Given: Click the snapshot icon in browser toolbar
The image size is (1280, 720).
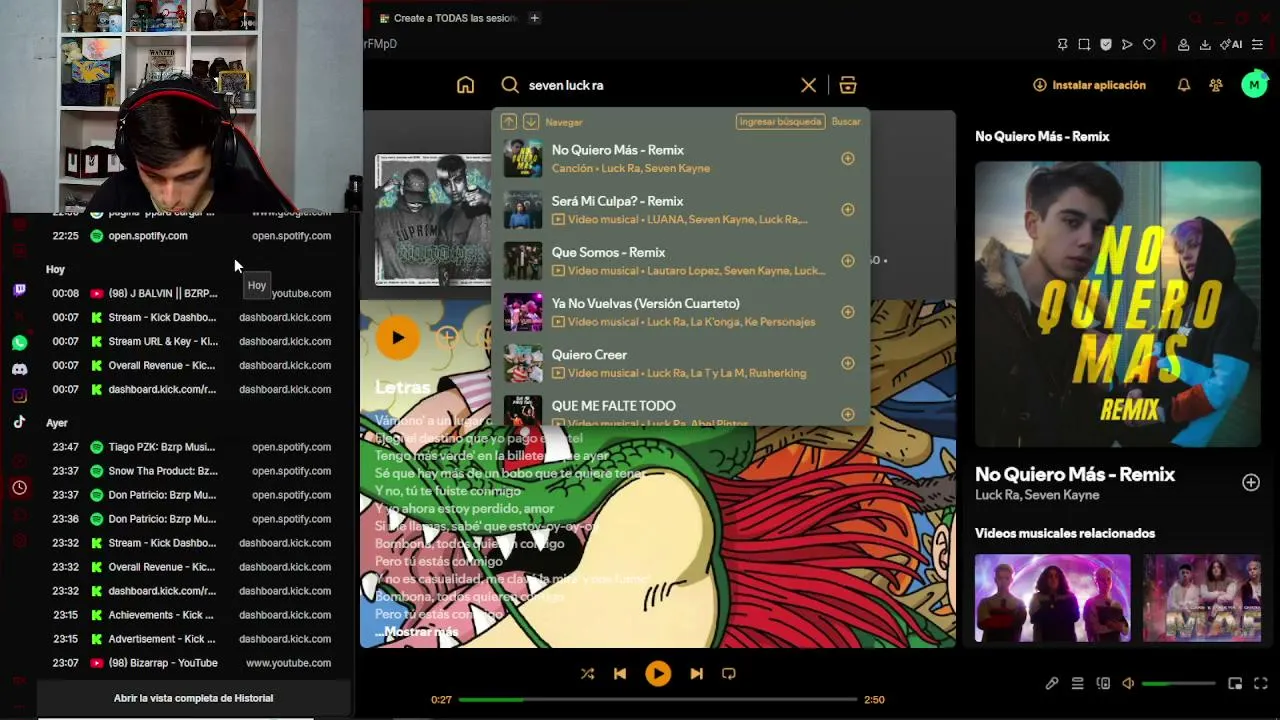Looking at the screenshot, I should pos(1084,44).
